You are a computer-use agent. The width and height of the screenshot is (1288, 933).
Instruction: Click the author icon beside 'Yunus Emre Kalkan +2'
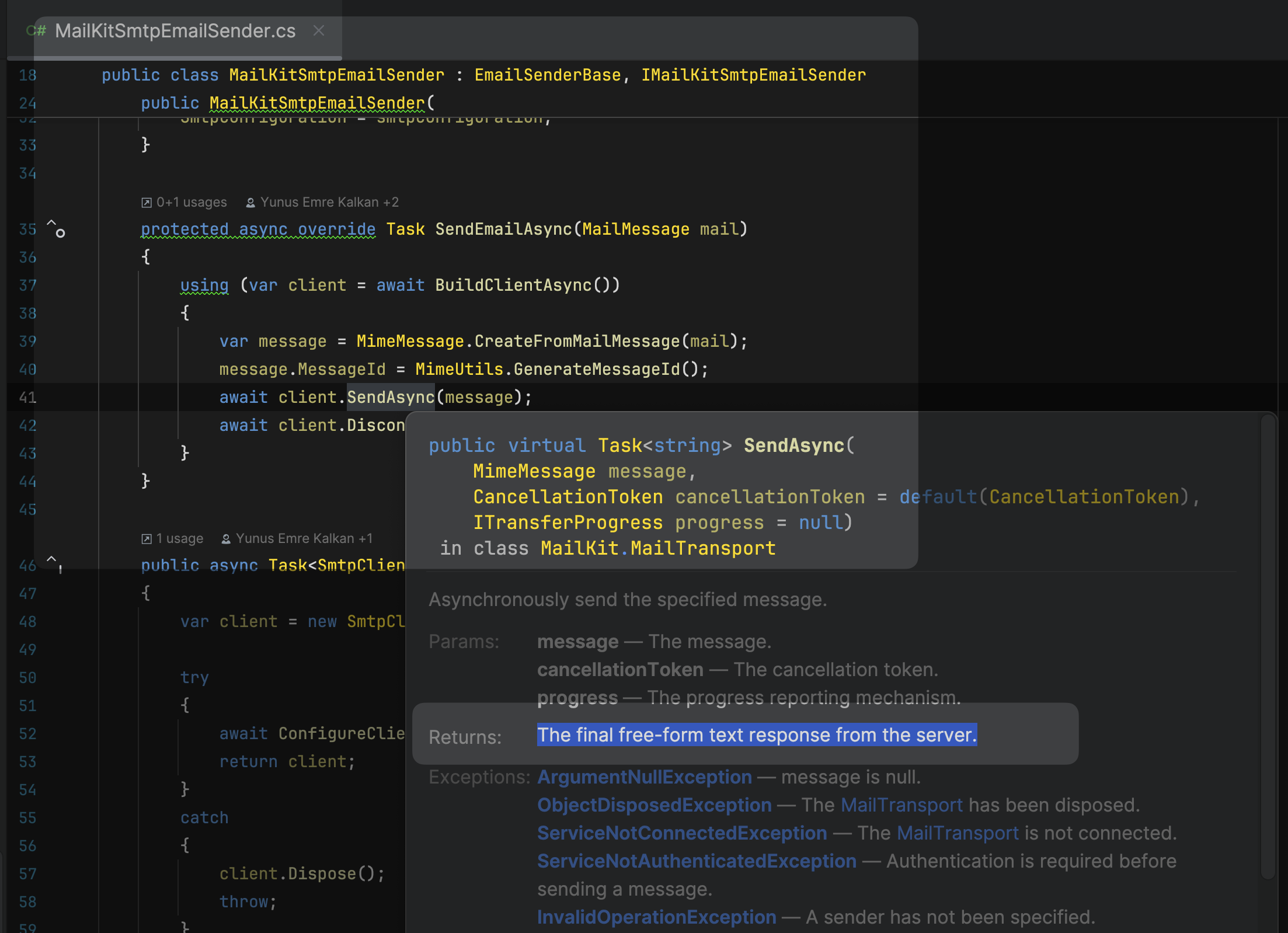250,203
